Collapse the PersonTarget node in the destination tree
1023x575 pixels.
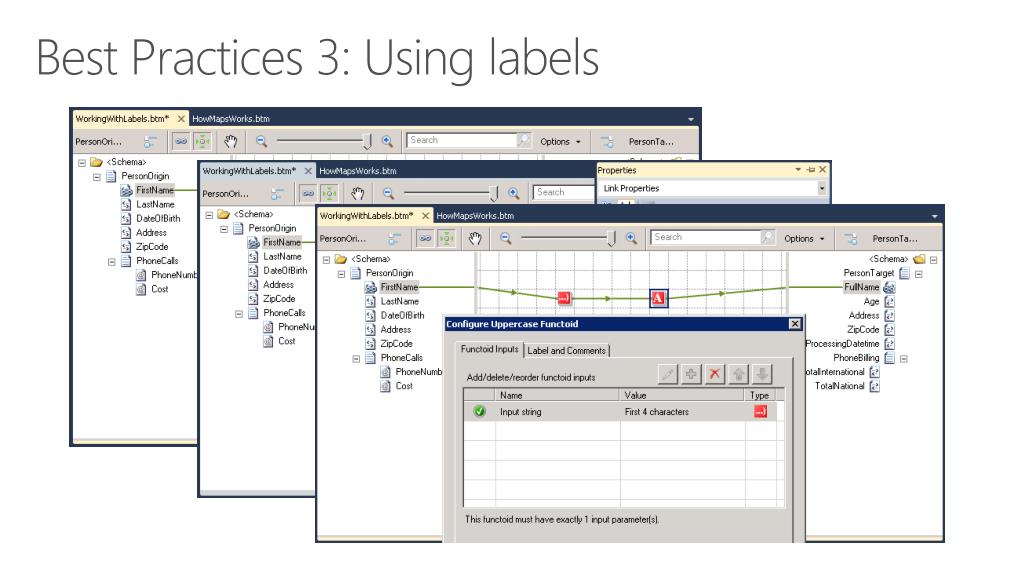pyautogui.click(x=919, y=273)
